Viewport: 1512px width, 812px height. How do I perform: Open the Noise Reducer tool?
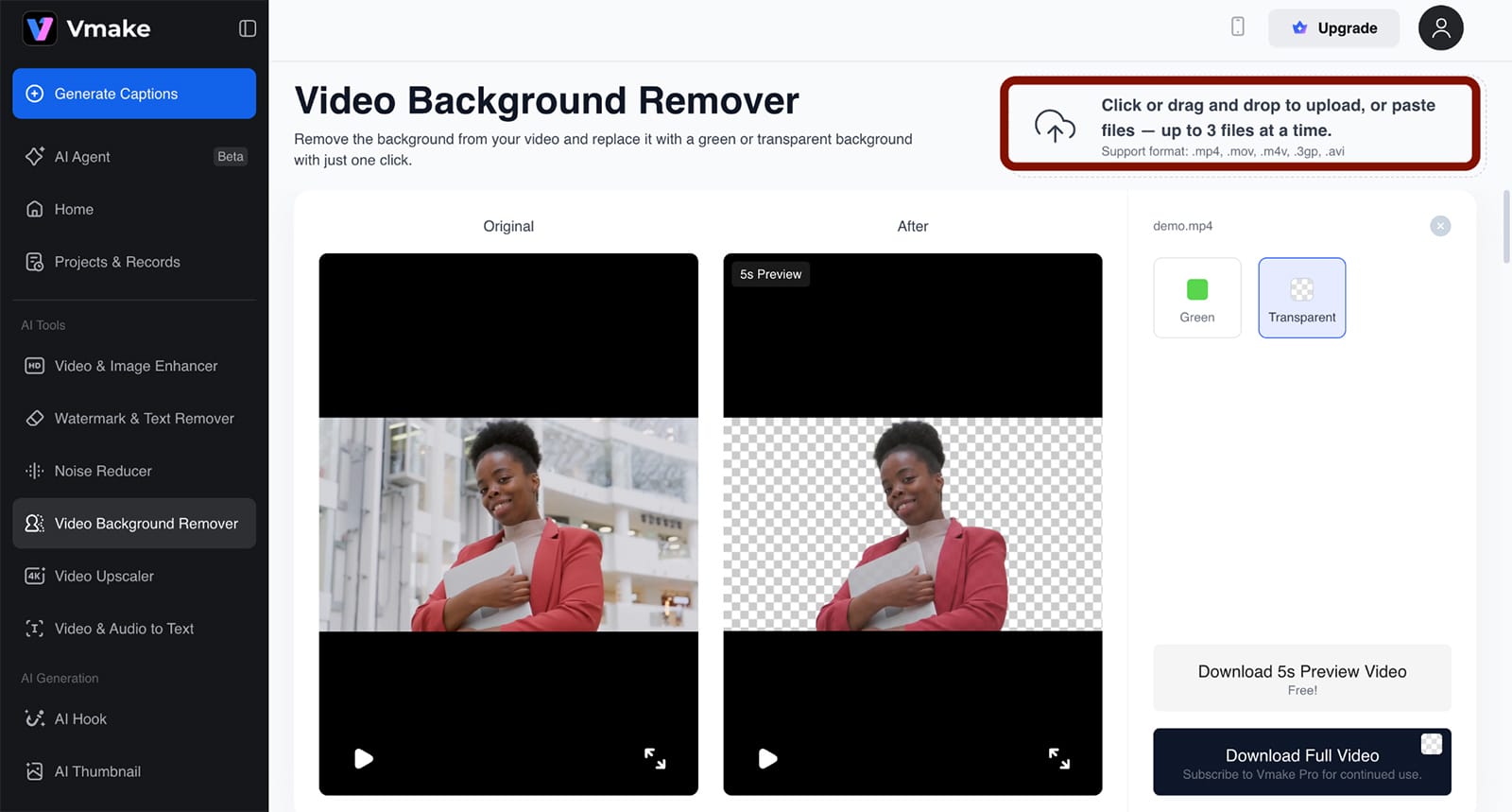point(103,471)
